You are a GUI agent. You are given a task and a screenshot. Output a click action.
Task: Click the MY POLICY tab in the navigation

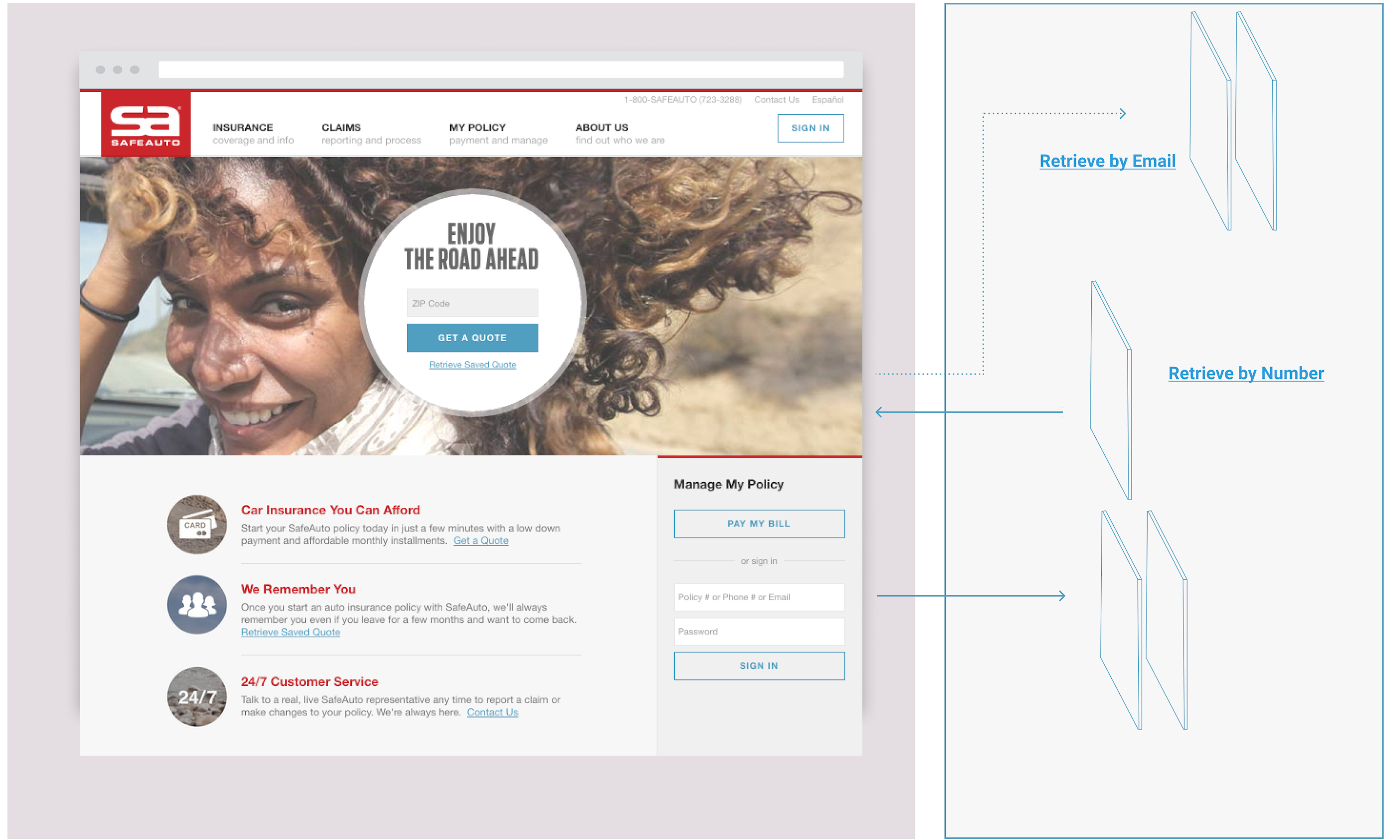(x=477, y=126)
